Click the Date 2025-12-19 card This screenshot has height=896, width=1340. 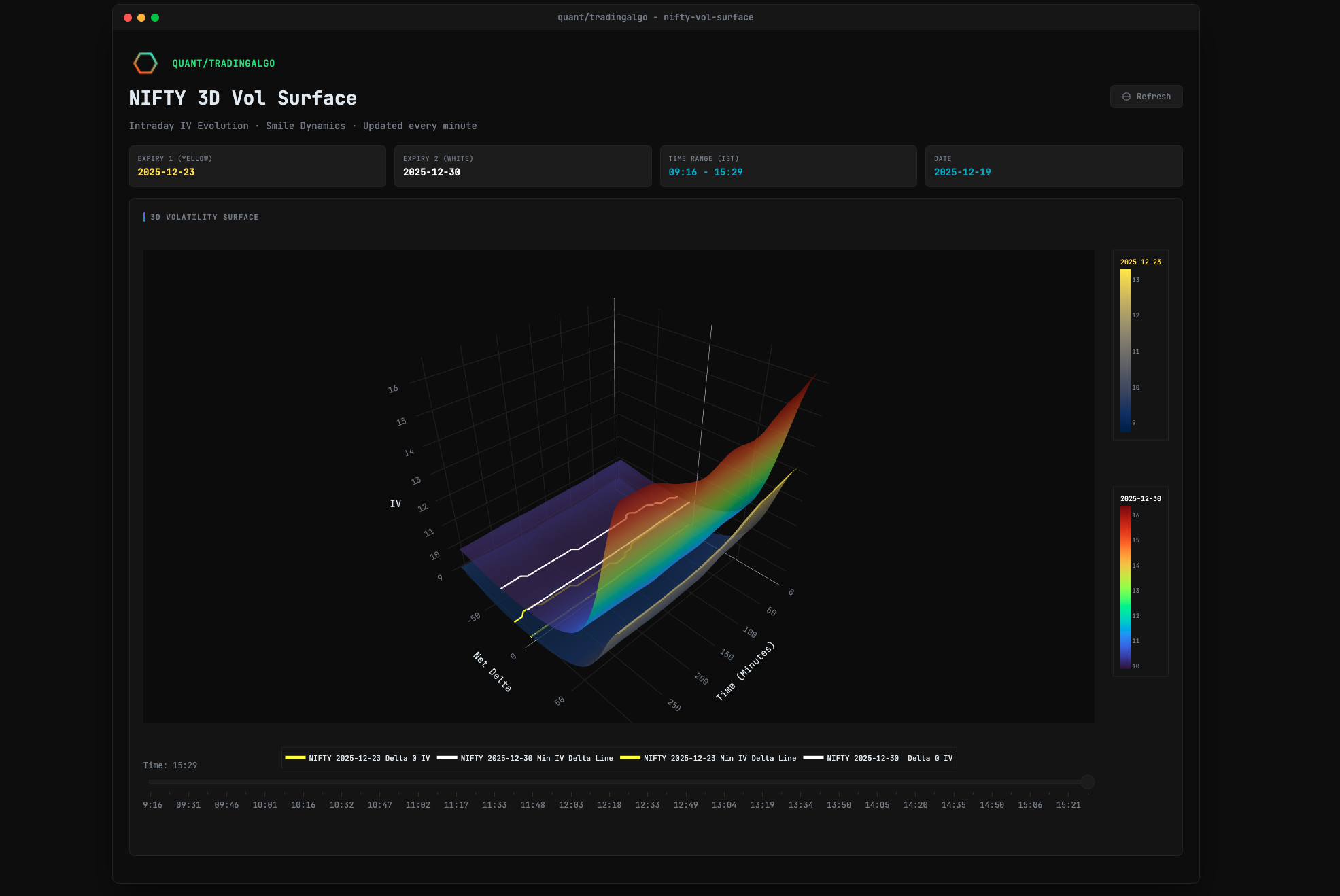click(1053, 166)
